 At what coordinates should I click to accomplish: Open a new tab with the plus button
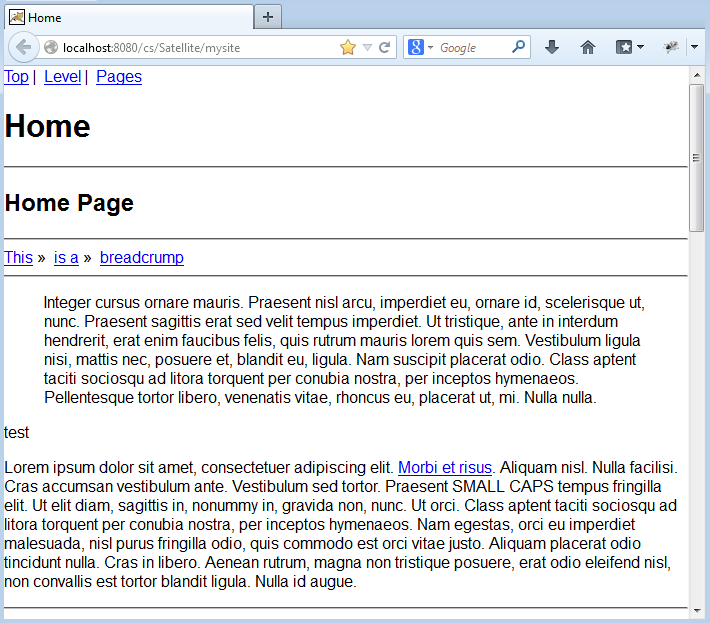point(268,17)
